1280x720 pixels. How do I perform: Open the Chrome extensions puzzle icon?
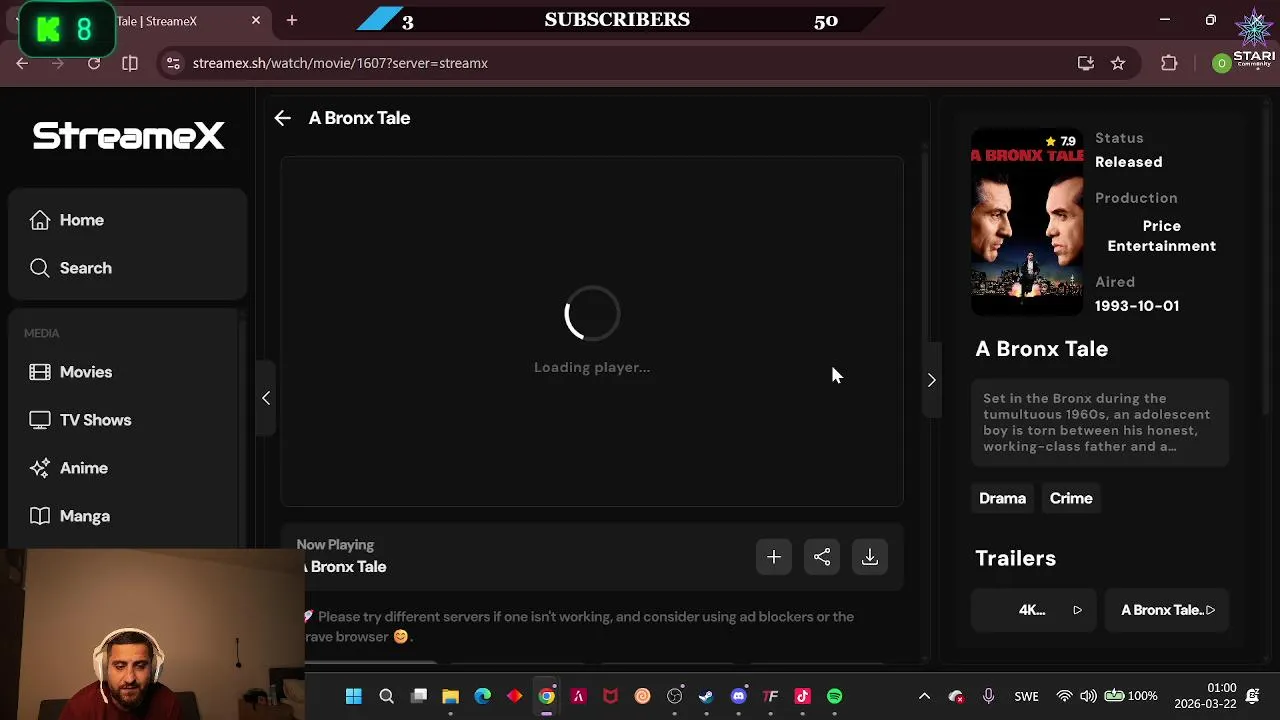[1169, 63]
